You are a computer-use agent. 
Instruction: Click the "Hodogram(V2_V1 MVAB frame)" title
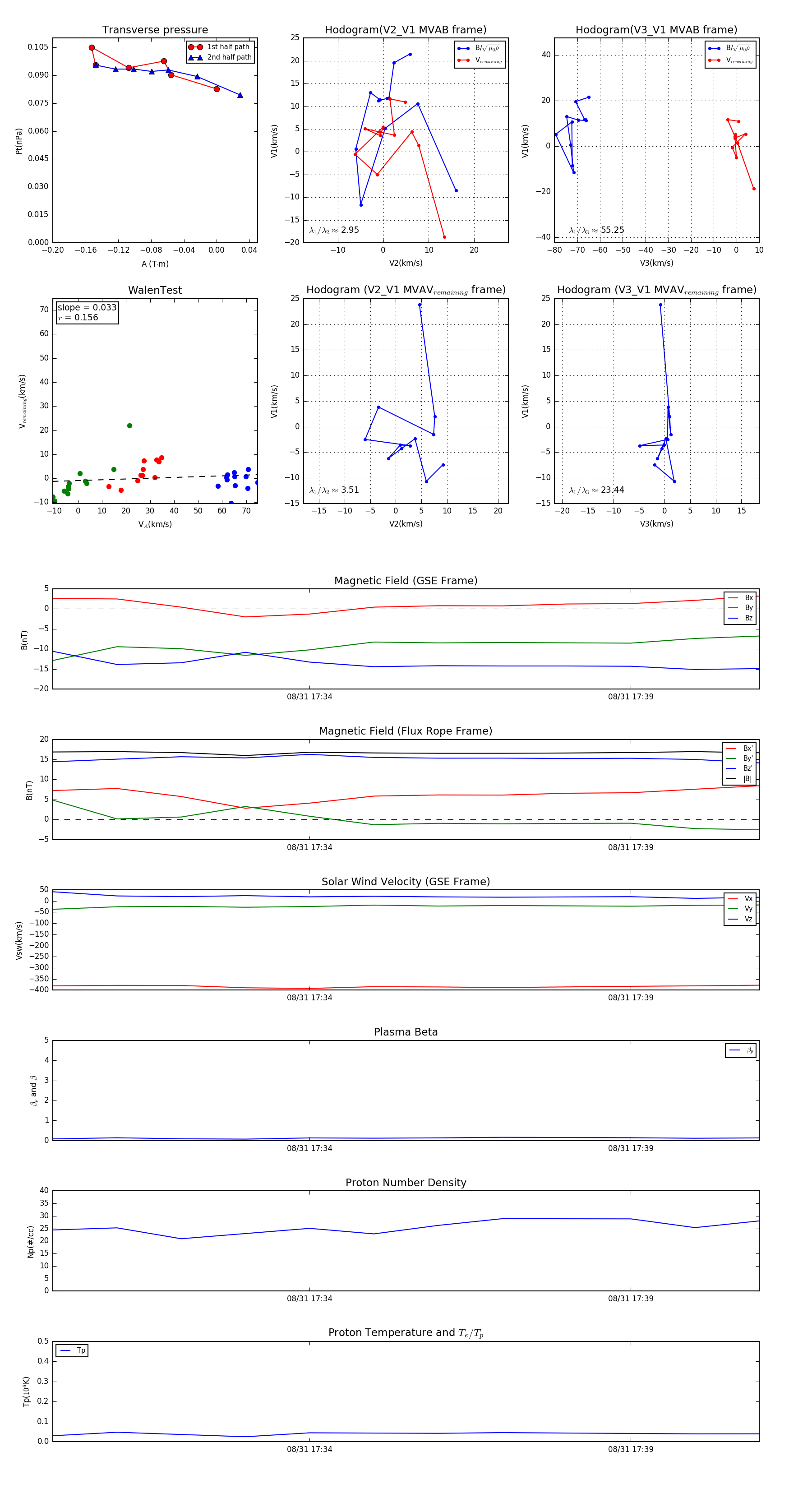coord(406,30)
